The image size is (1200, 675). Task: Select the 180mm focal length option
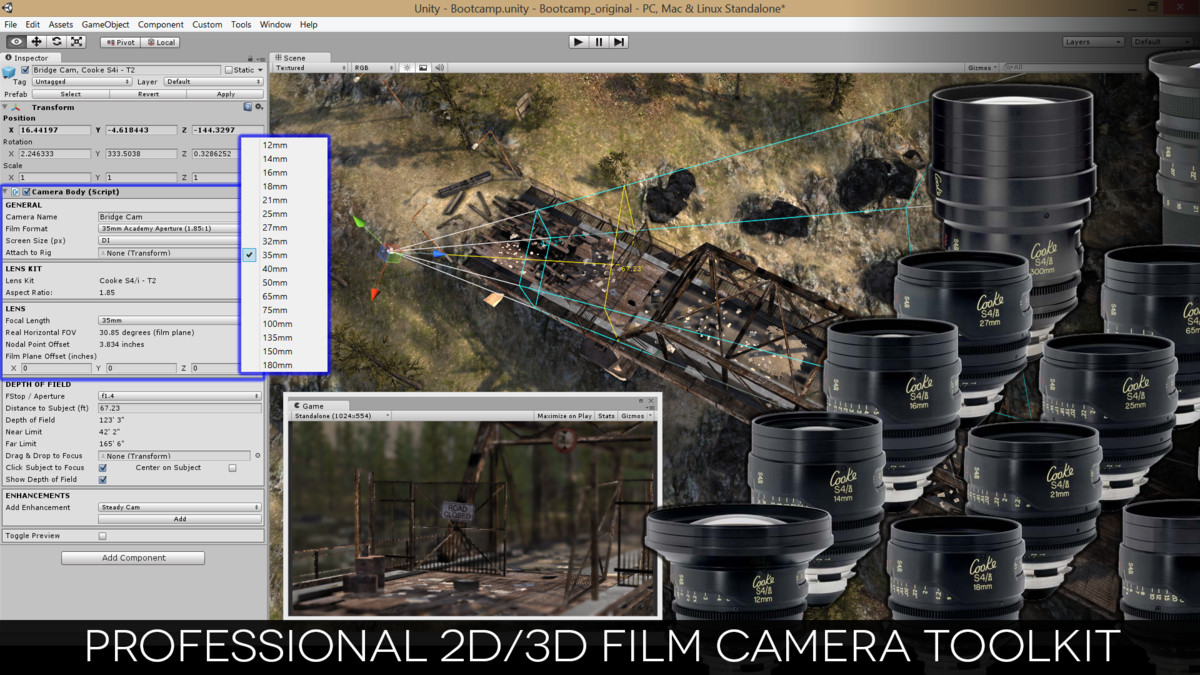[284, 365]
